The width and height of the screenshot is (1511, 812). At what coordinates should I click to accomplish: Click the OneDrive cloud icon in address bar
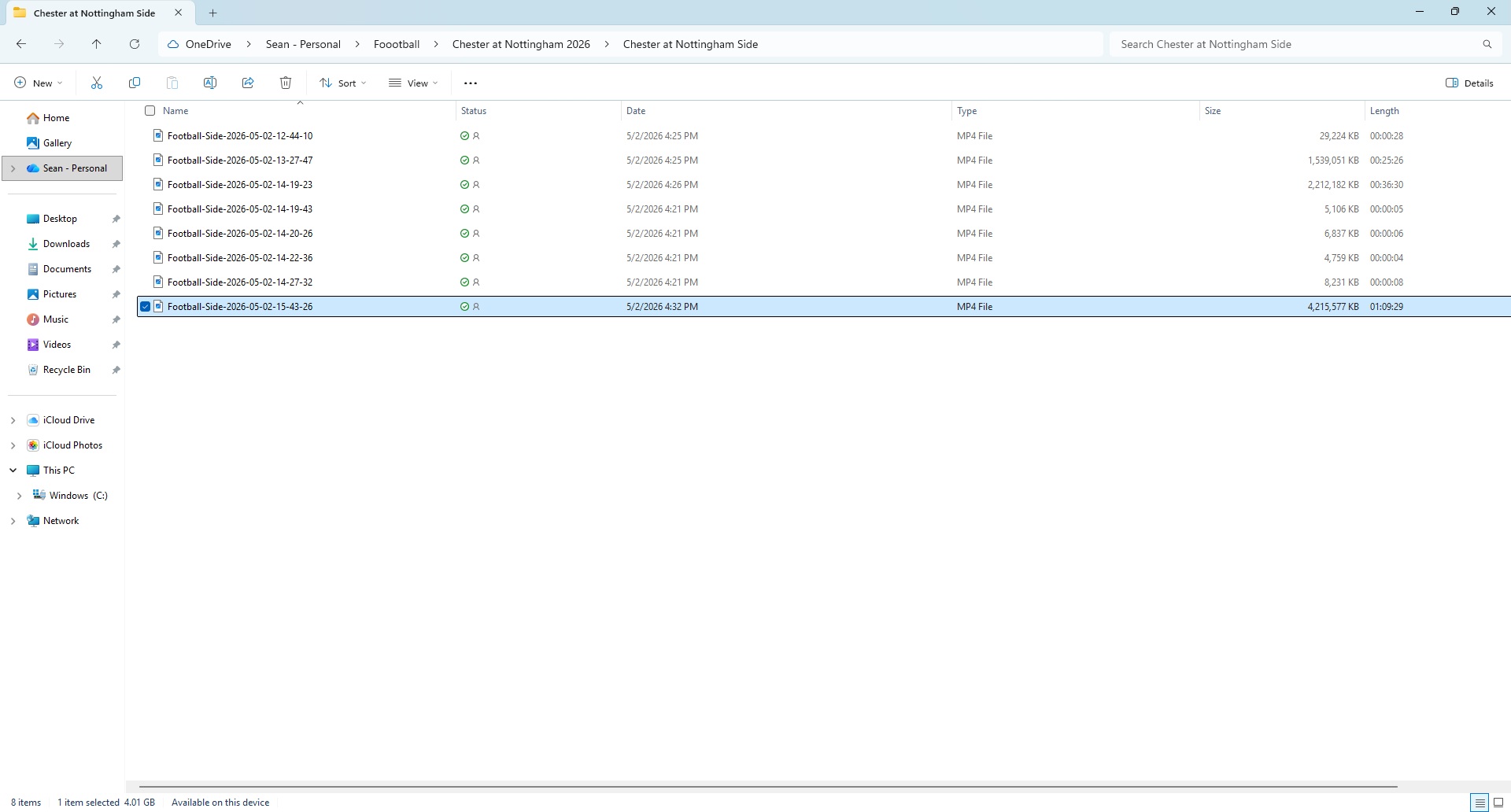point(173,44)
